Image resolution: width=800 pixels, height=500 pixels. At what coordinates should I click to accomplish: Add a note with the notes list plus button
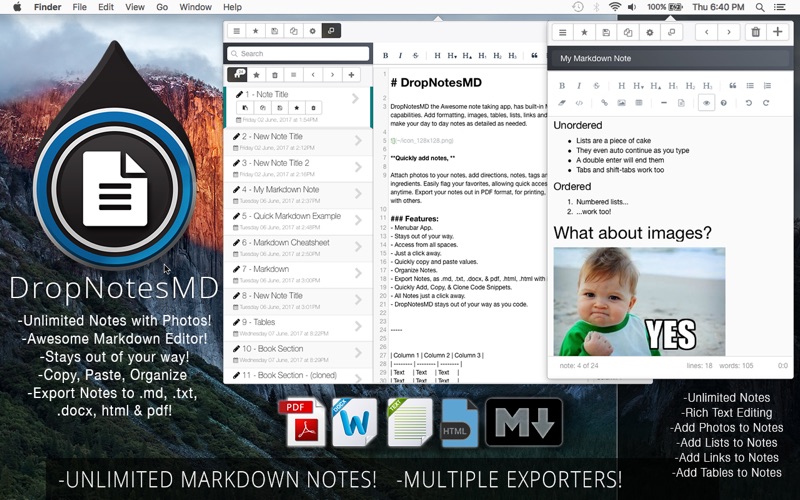[351, 75]
